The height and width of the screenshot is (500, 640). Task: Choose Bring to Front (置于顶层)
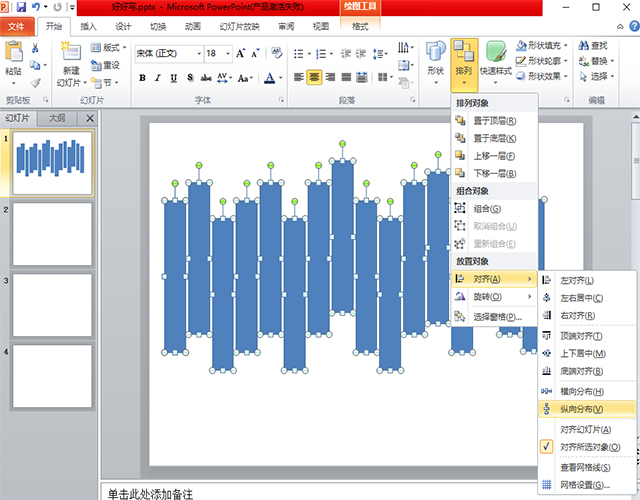494,121
